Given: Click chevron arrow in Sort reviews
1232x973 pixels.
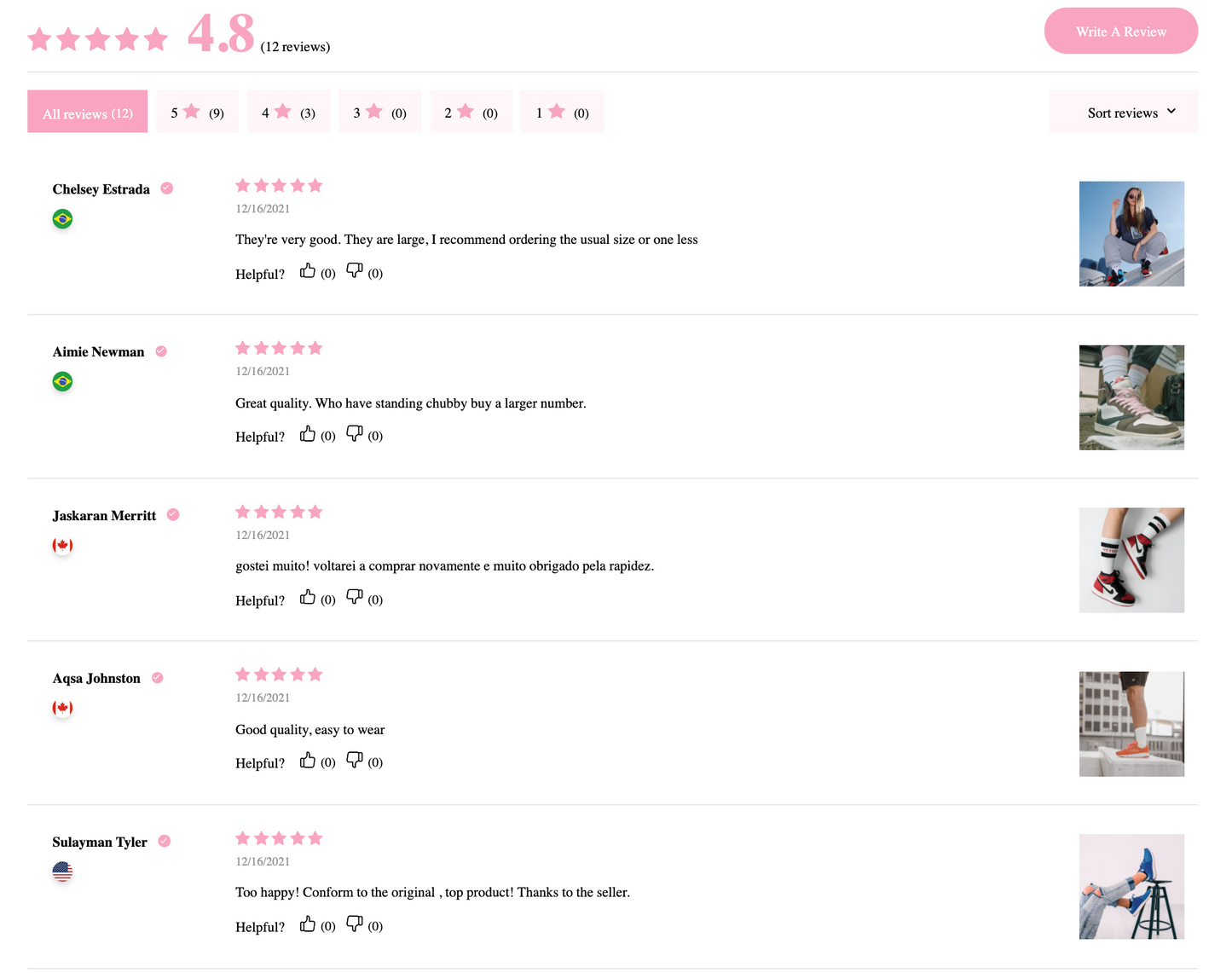Looking at the screenshot, I should pyautogui.click(x=1171, y=112).
